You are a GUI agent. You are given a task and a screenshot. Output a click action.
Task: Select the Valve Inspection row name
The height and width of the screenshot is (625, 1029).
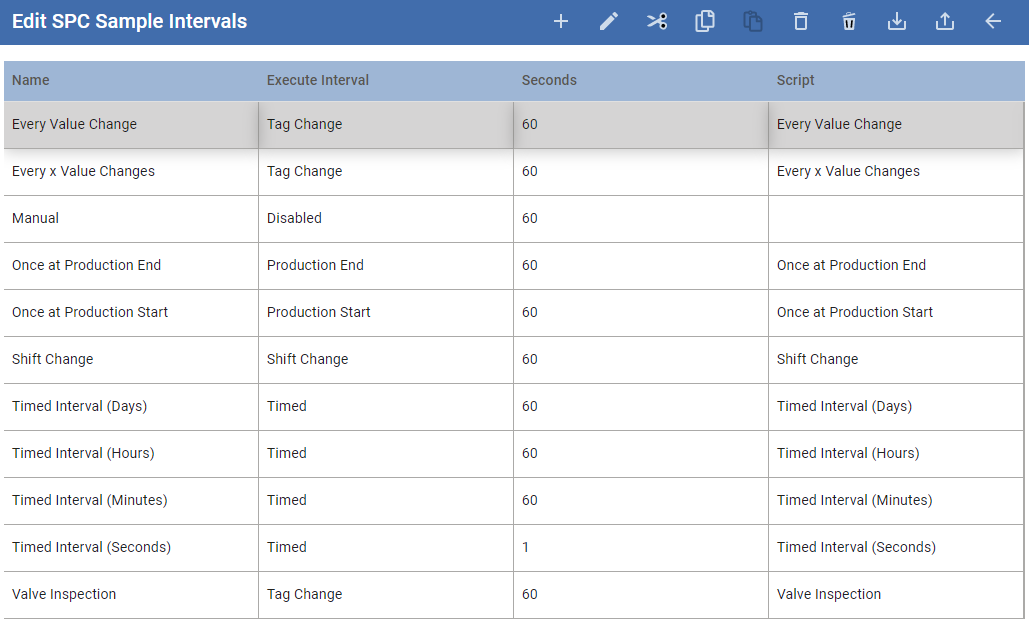point(64,594)
